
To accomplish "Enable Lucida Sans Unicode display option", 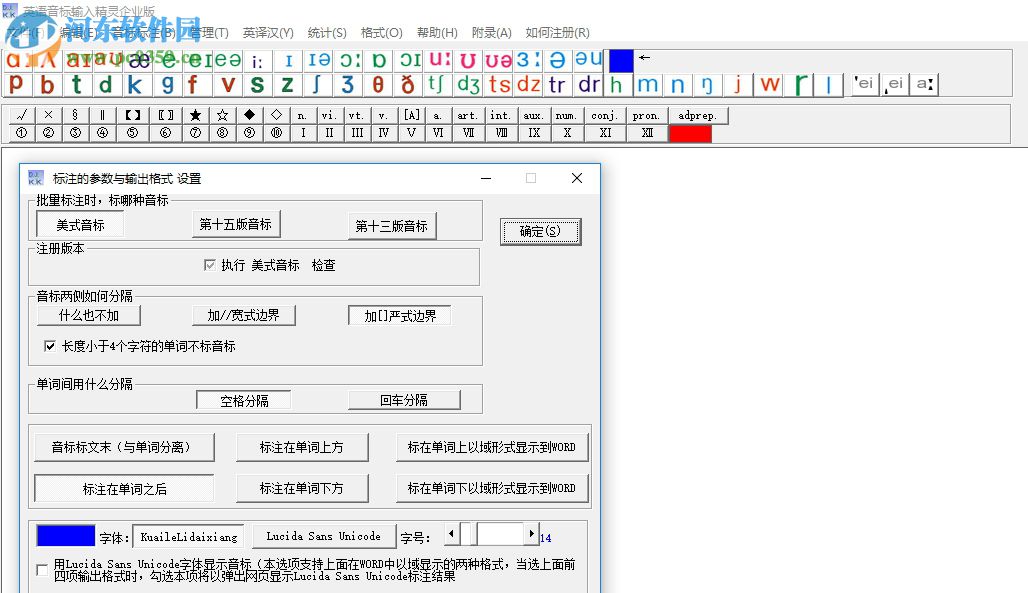I will [x=41, y=567].
